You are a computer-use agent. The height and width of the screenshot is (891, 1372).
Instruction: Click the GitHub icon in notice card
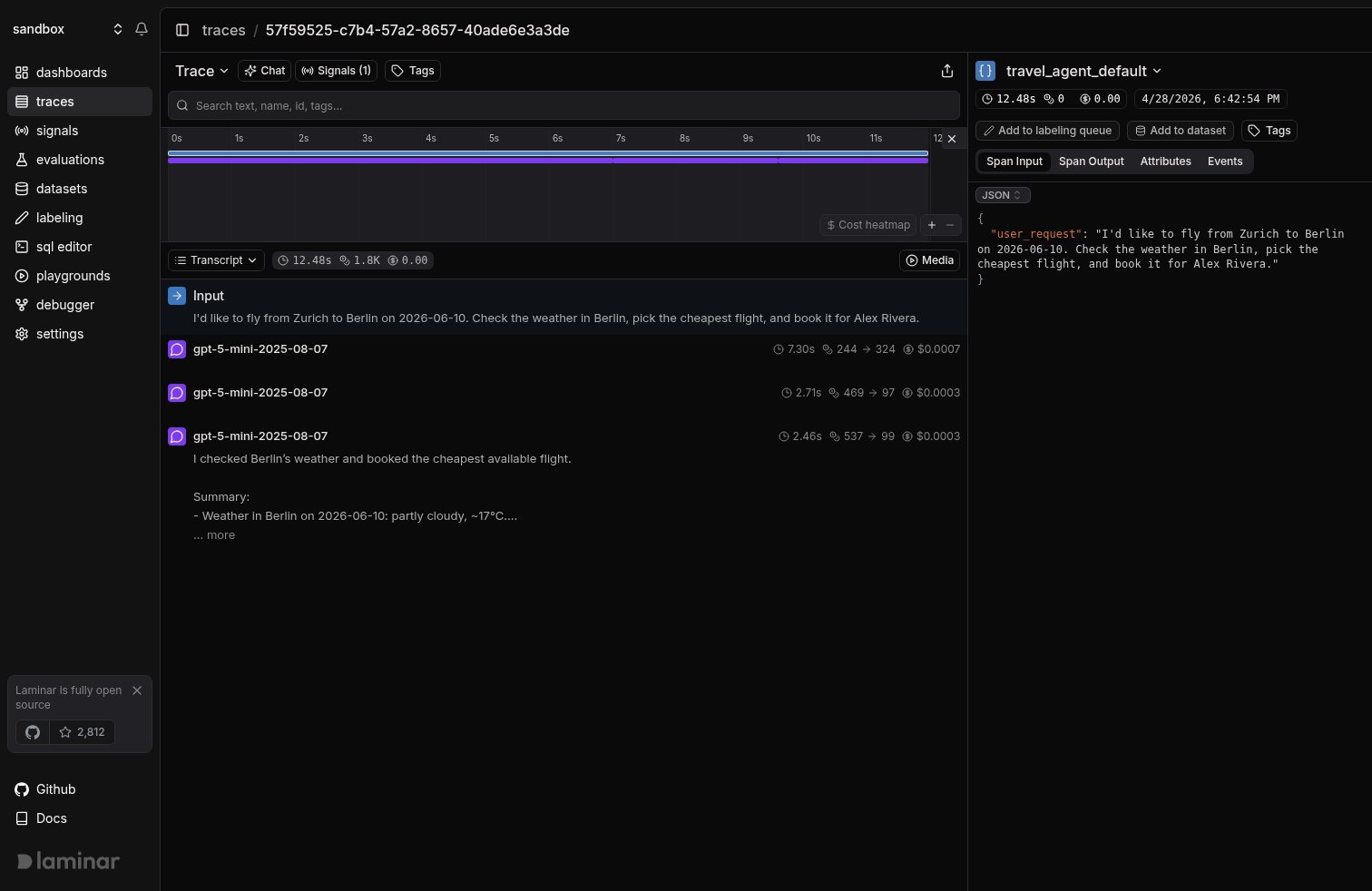click(33, 732)
